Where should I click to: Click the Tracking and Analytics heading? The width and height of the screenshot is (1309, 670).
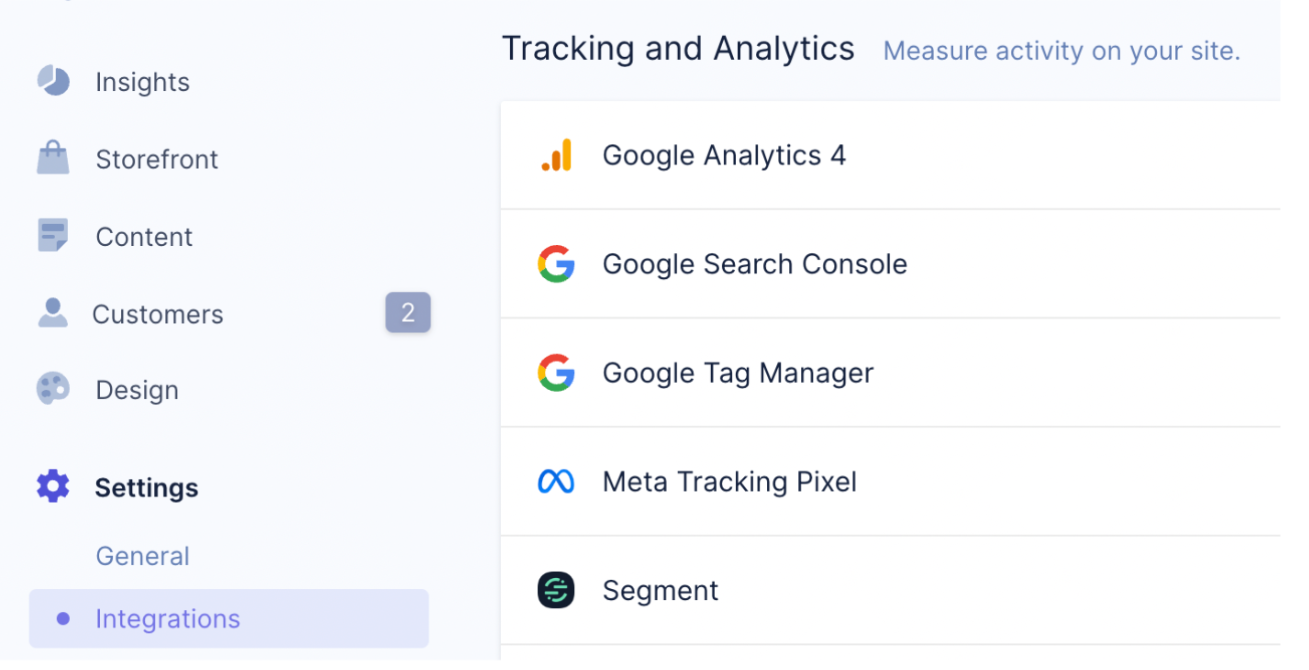tap(678, 47)
